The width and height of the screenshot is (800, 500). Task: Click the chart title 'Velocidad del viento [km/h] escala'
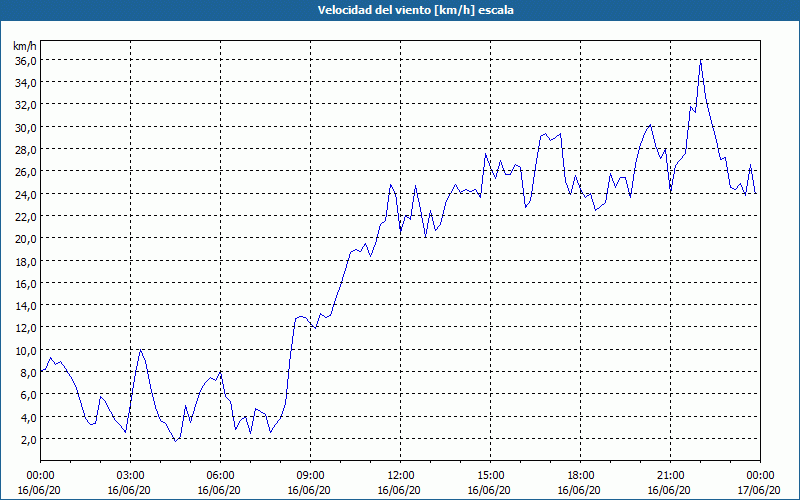pos(415,10)
